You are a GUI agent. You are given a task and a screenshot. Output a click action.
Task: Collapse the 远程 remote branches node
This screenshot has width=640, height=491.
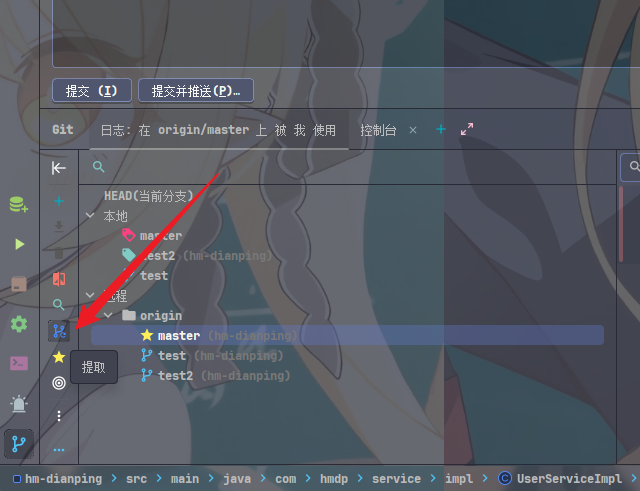90,295
